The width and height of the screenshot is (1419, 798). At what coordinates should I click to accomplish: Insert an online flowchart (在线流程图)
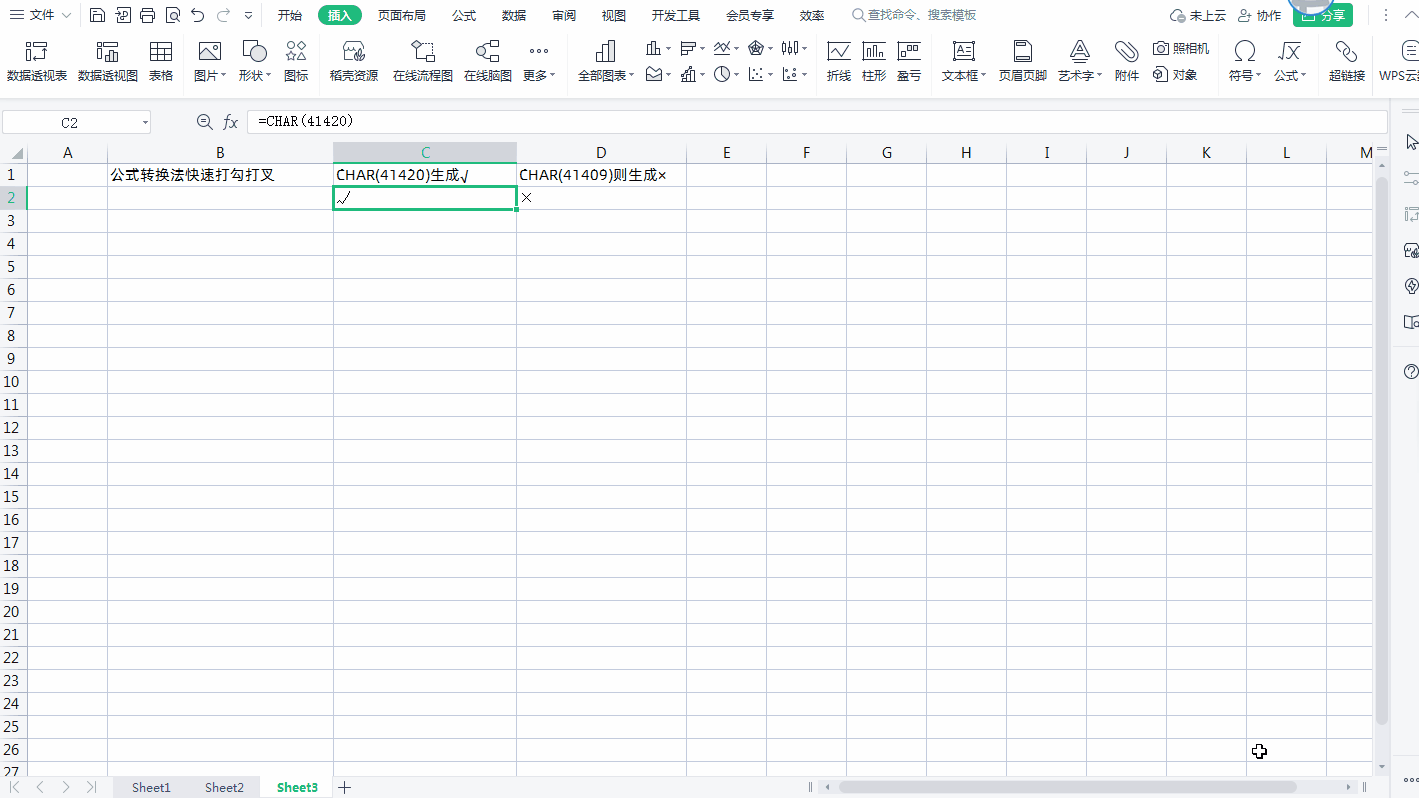click(423, 61)
